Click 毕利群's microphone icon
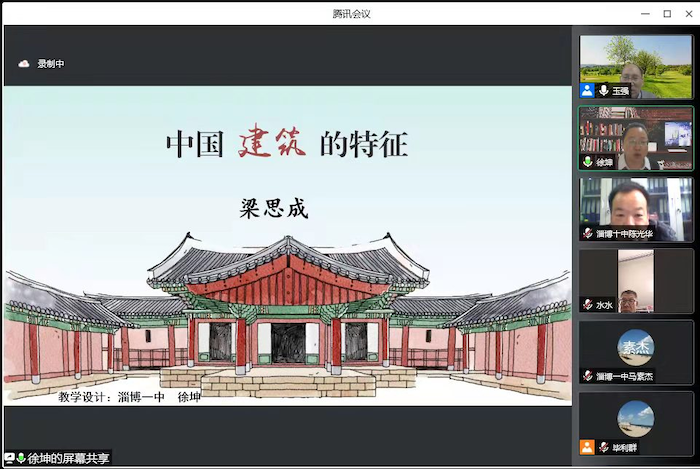The image size is (700, 469). pyautogui.click(x=603, y=447)
